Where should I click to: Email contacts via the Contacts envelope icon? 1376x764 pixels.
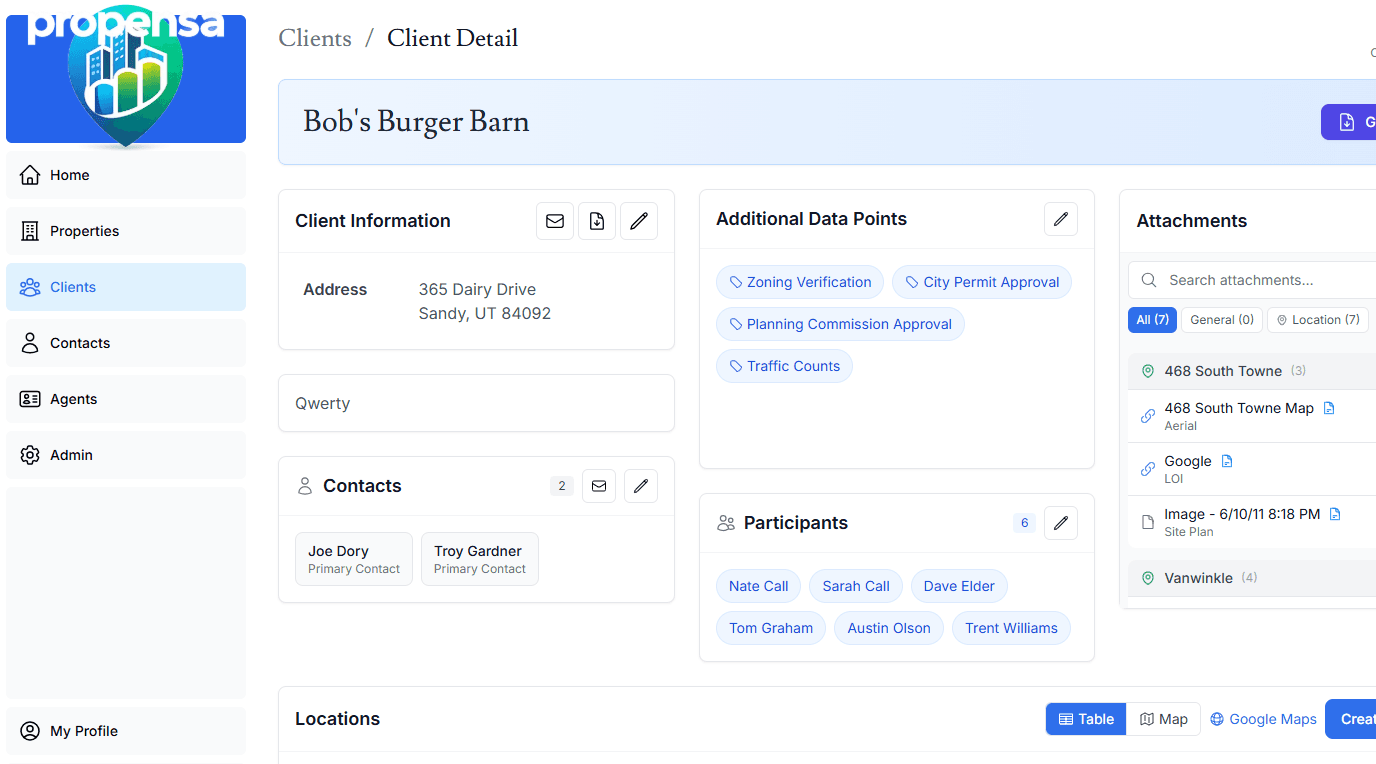coord(599,485)
